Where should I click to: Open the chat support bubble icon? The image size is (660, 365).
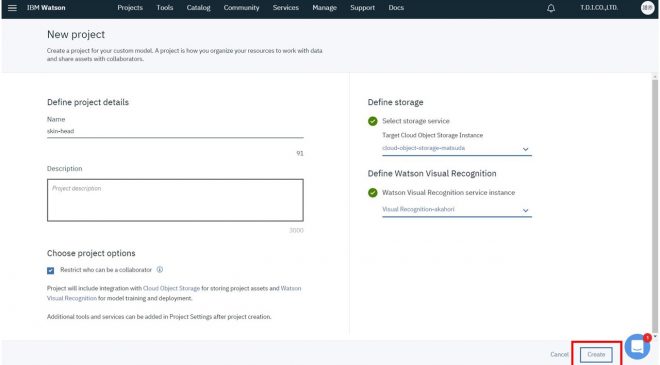[637, 346]
